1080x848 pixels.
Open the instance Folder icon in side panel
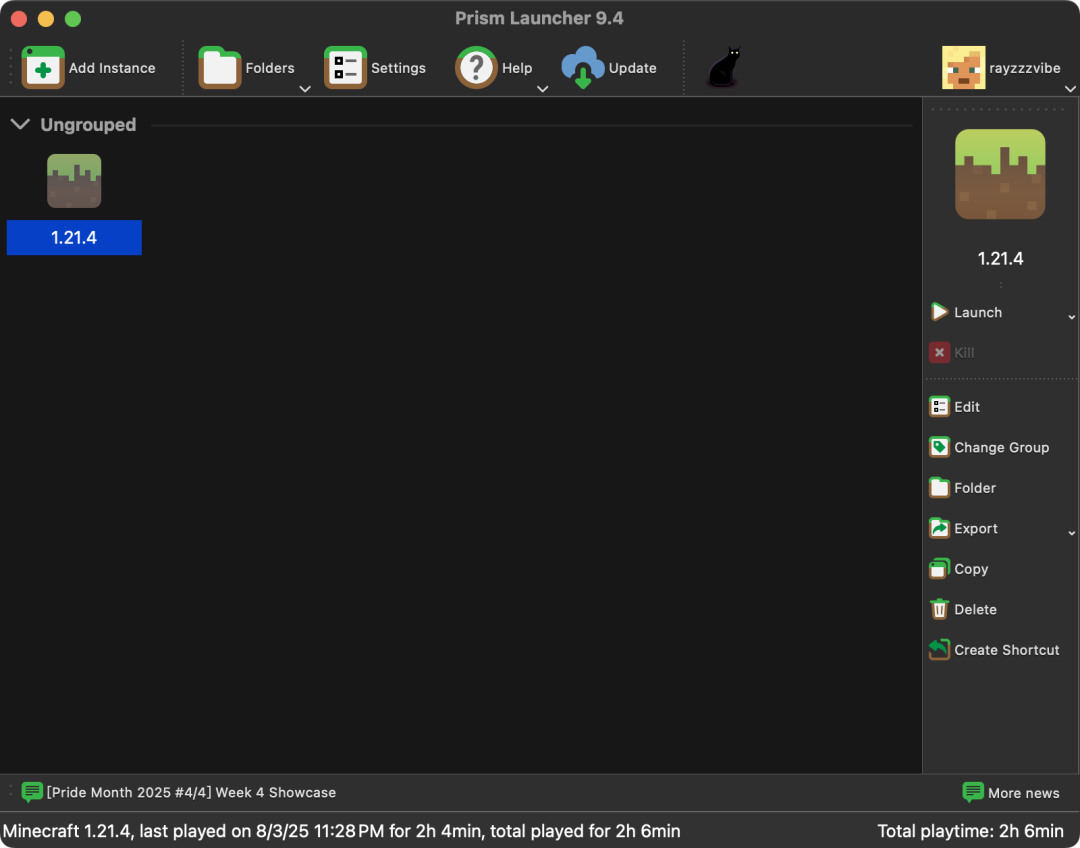(939, 488)
